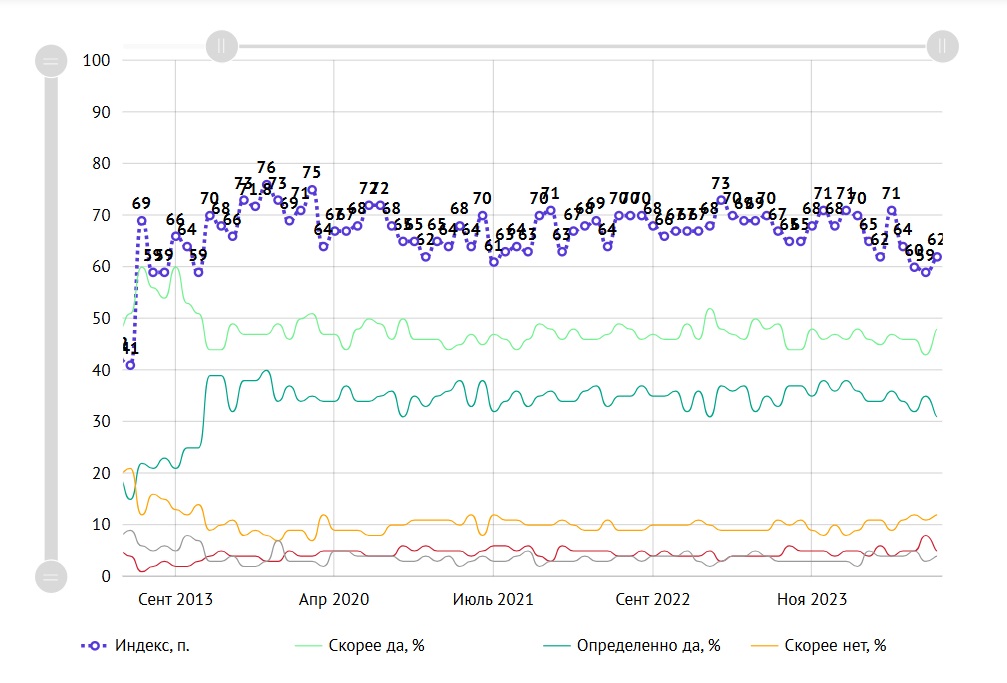Click the right handle of the horizontal range slider
This screenshot has width=1007, height=683.
942,45
